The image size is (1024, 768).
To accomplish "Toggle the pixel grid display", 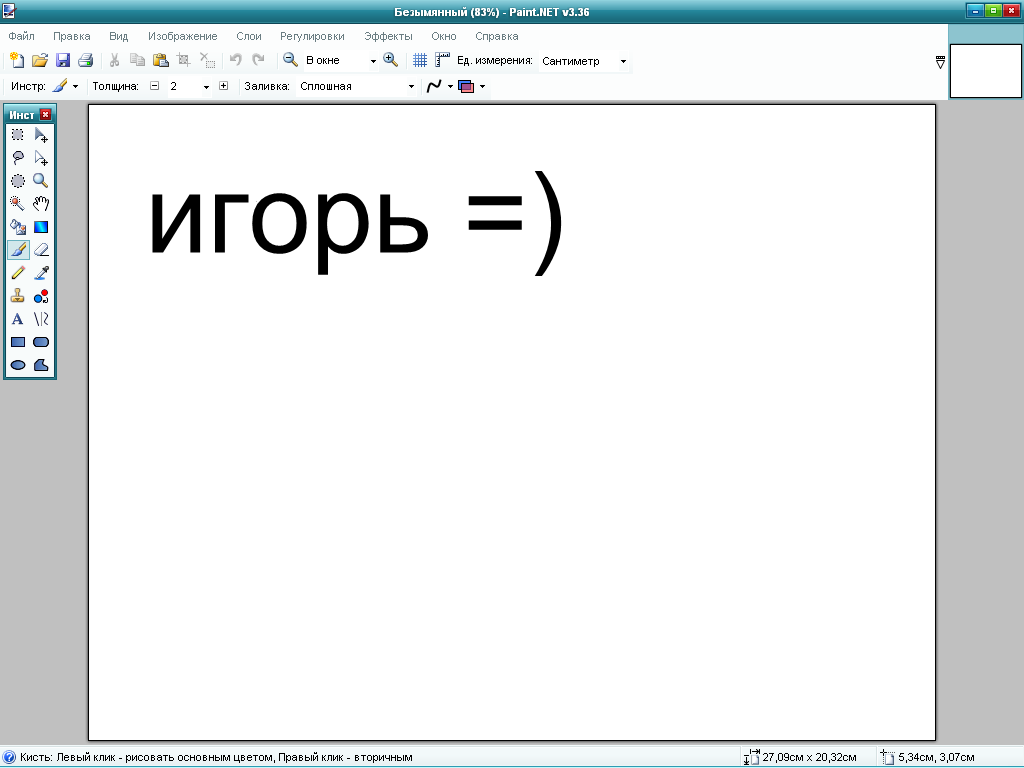I will (x=420, y=60).
